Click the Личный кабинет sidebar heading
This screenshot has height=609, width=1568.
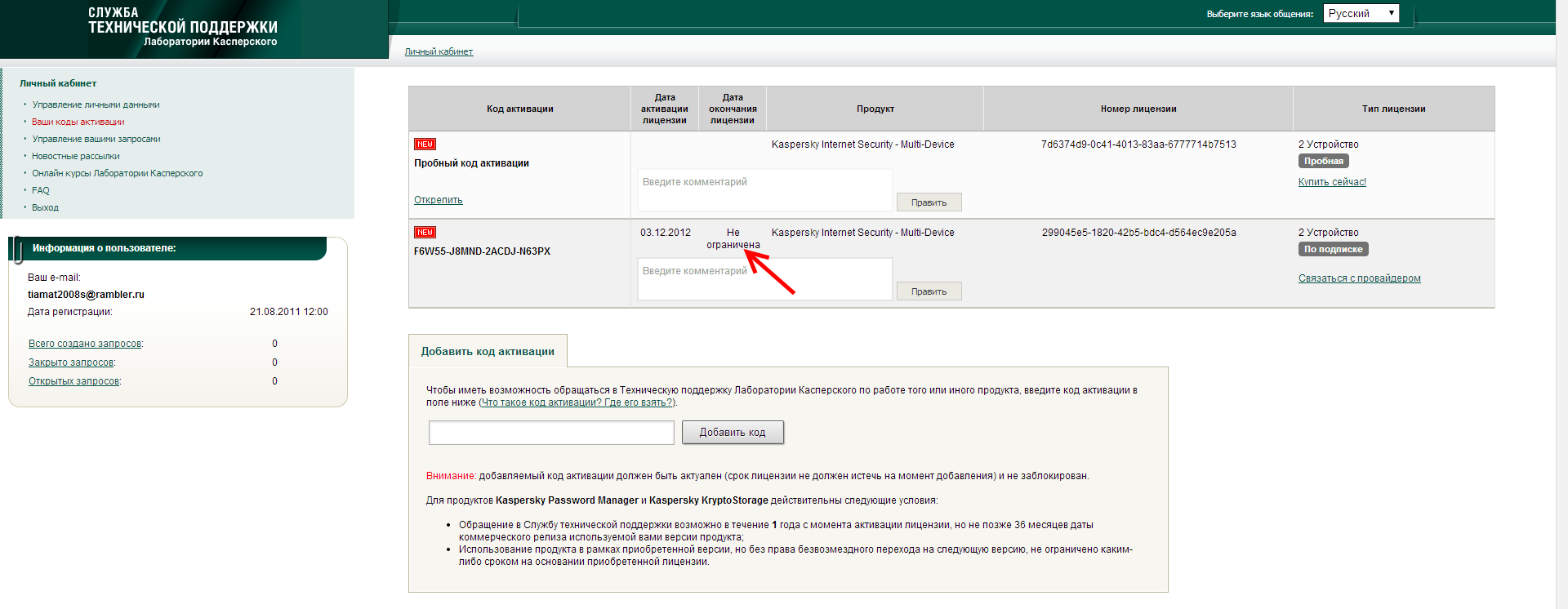click(x=58, y=83)
